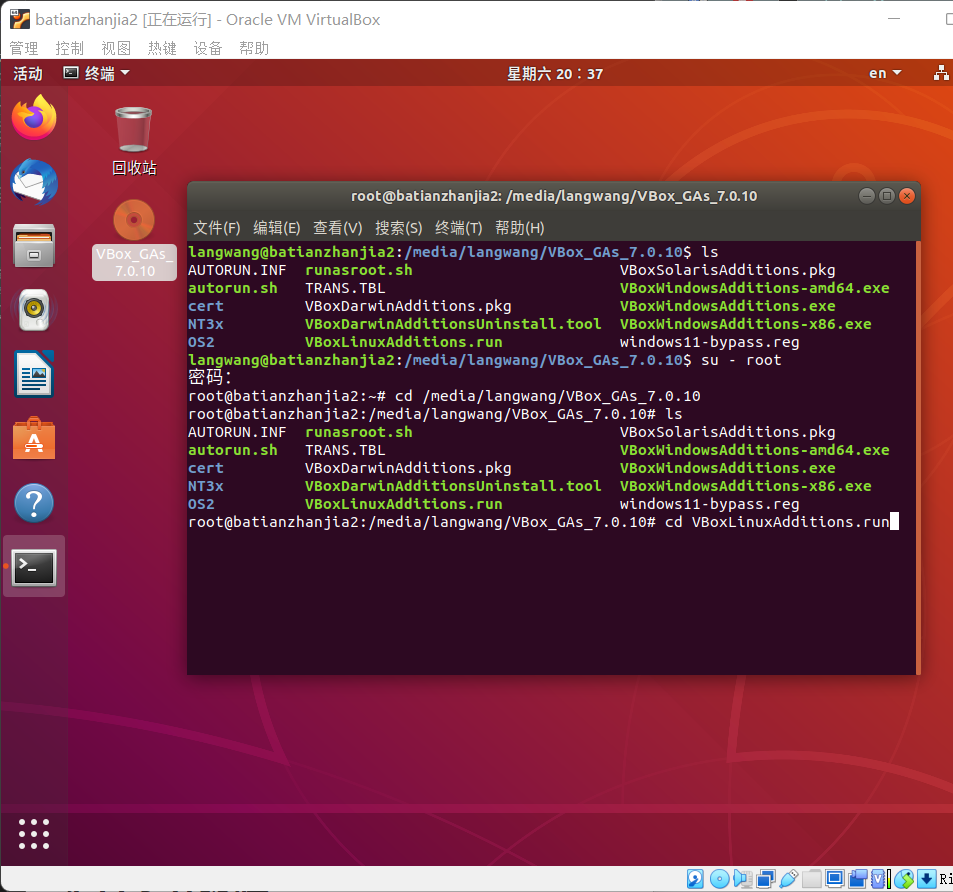The image size is (953, 892).
Task: Open the clock calendar 星期六 20:37
Action: click(555, 74)
